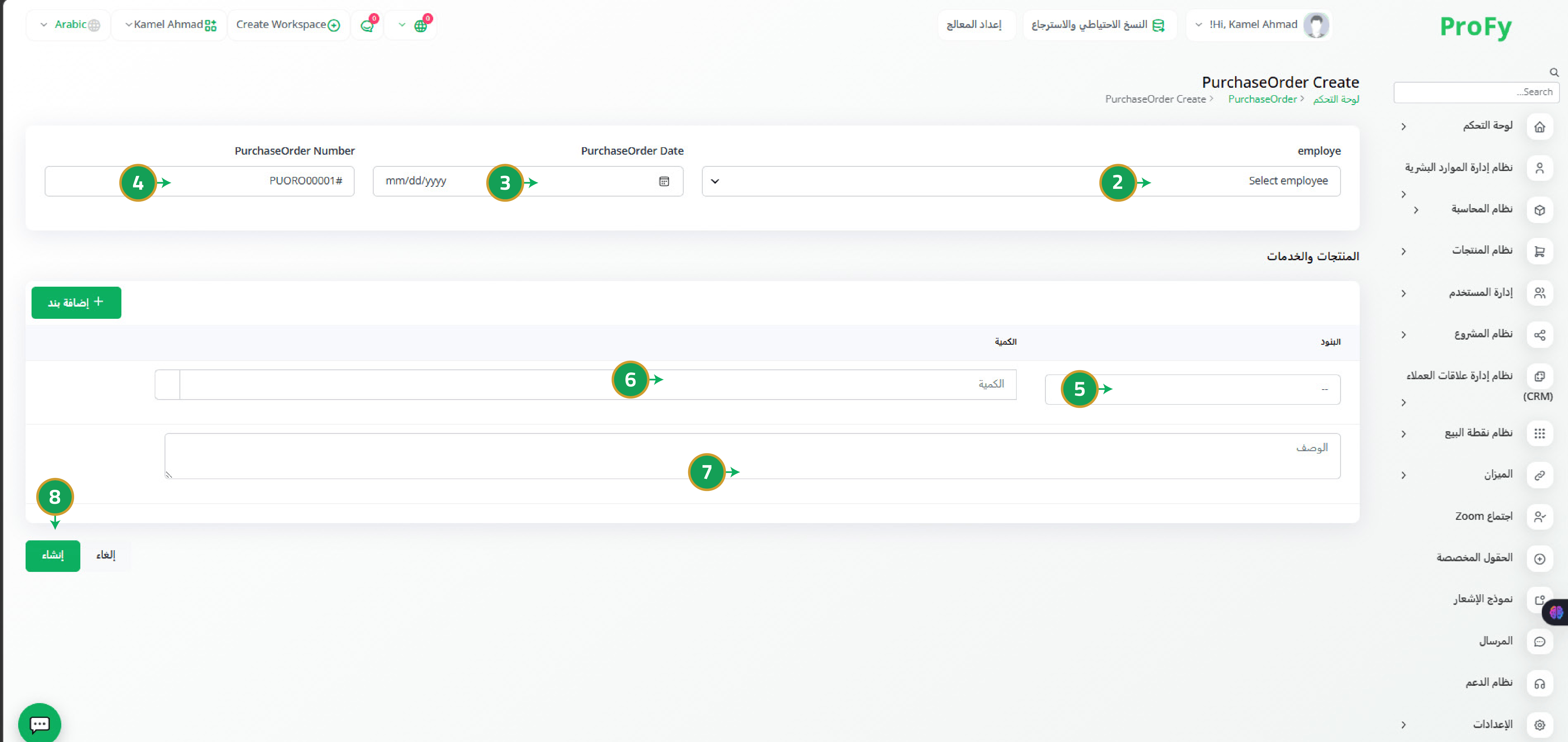Click the green إنشاء create button
The width and height of the screenshot is (1568, 742).
click(x=53, y=555)
